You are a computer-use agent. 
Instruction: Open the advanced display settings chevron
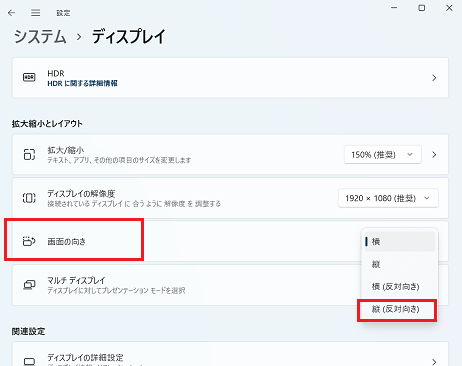click(434, 362)
